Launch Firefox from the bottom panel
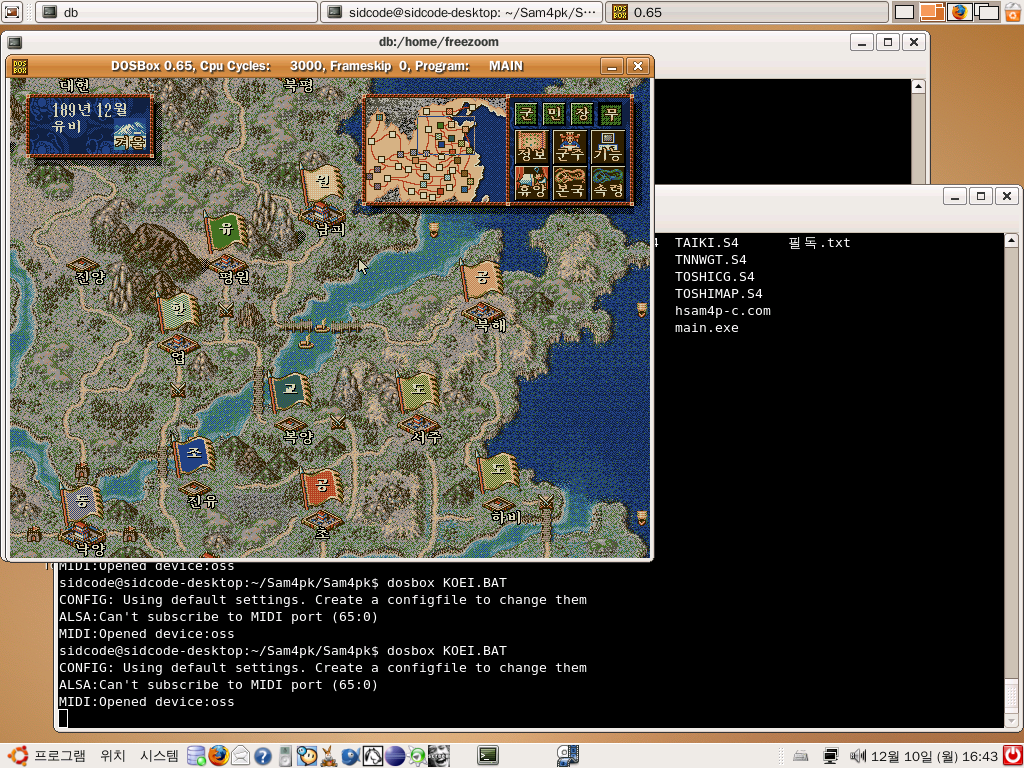Image resolution: width=1024 pixels, height=768 pixels. [x=219, y=756]
